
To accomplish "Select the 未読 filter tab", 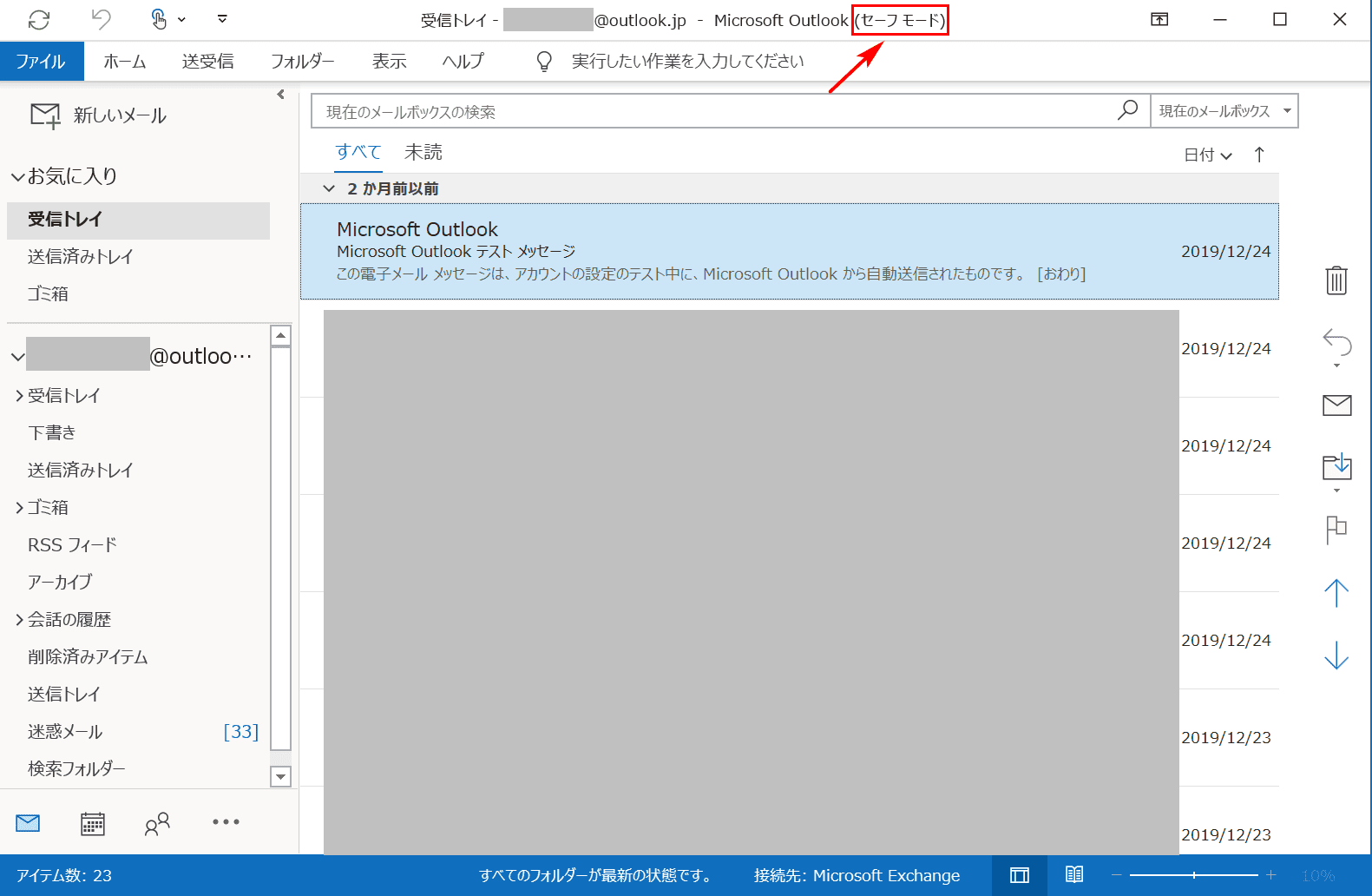I will coord(423,152).
